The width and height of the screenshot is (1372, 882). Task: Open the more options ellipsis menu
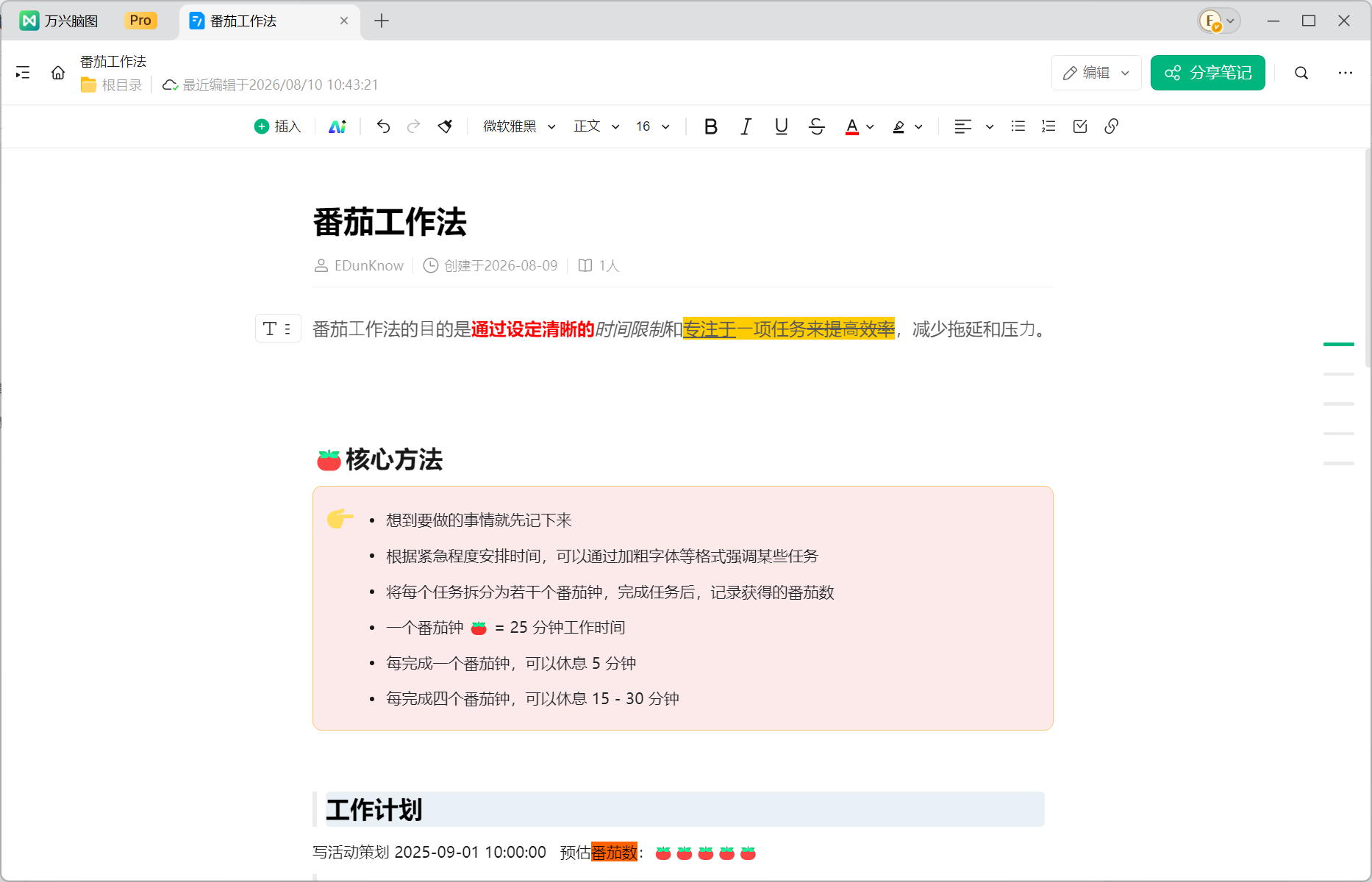[1345, 73]
